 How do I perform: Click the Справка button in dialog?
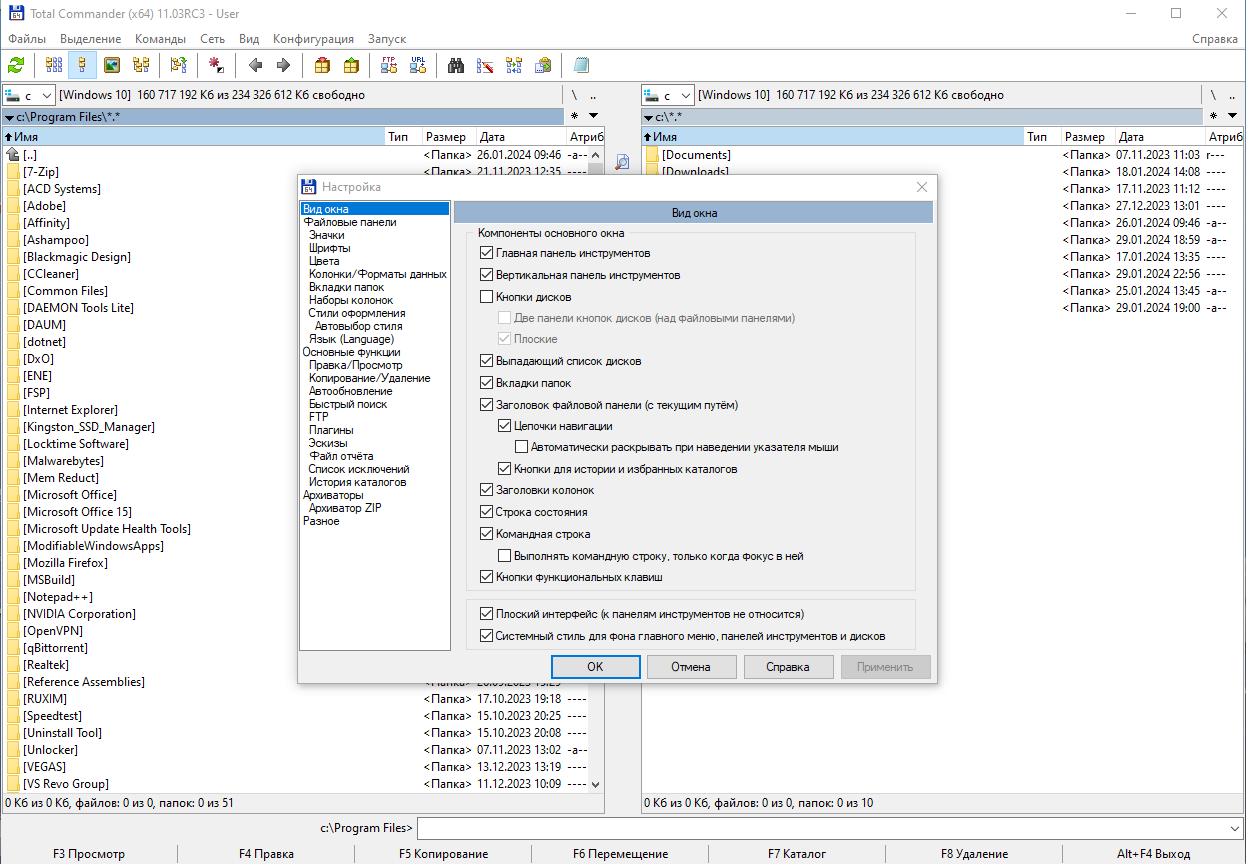point(787,667)
